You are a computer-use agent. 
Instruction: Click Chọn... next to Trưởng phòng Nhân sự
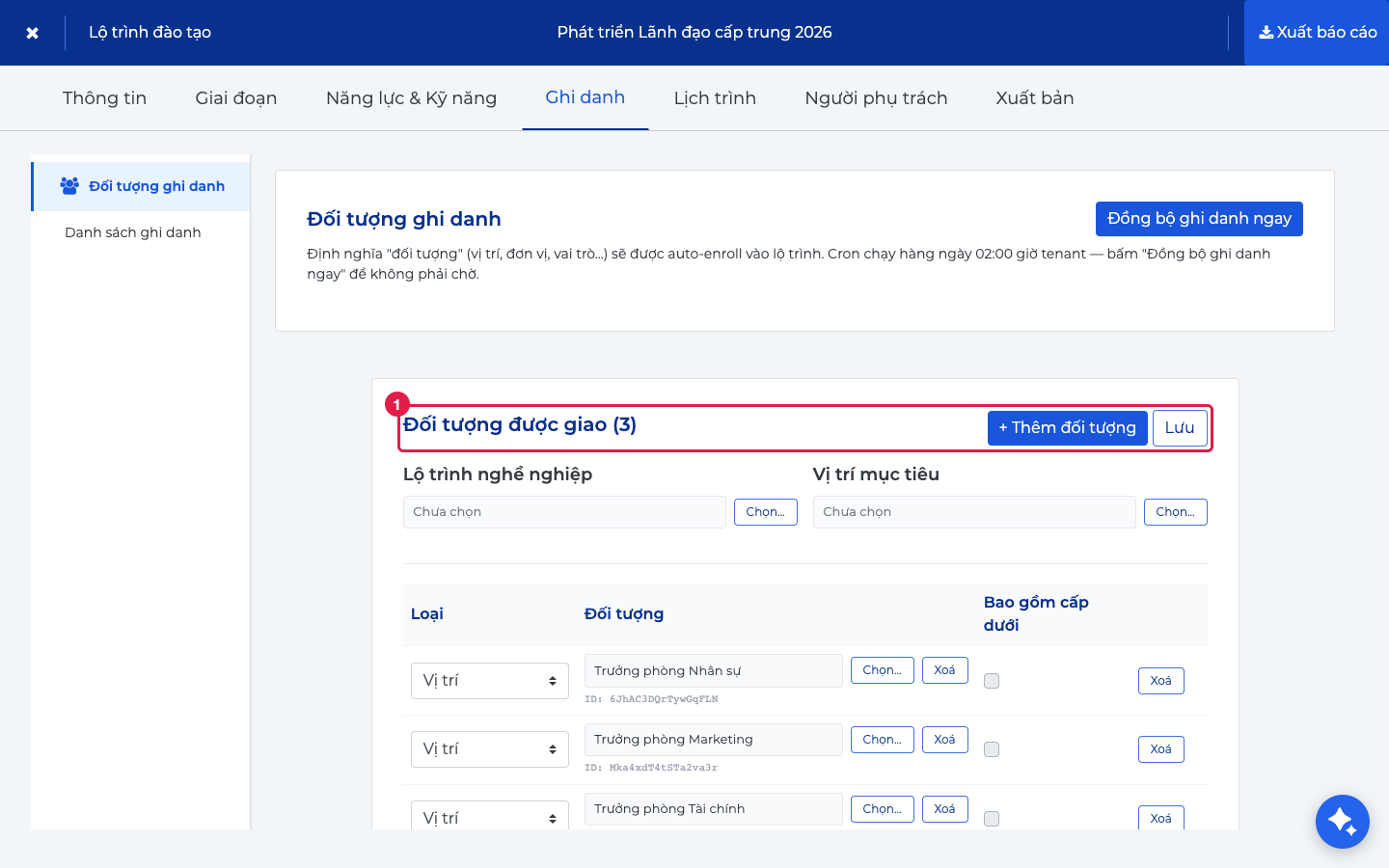click(x=883, y=670)
